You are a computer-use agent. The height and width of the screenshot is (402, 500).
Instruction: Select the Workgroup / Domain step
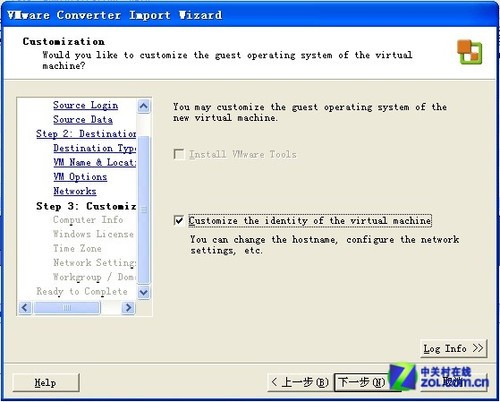click(94, 277)
